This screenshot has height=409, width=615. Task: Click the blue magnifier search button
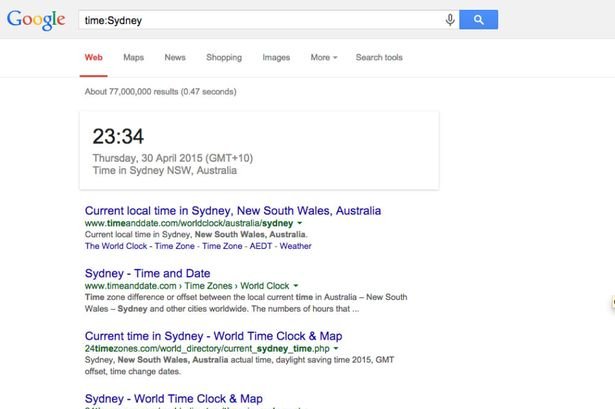click(479, 20)
